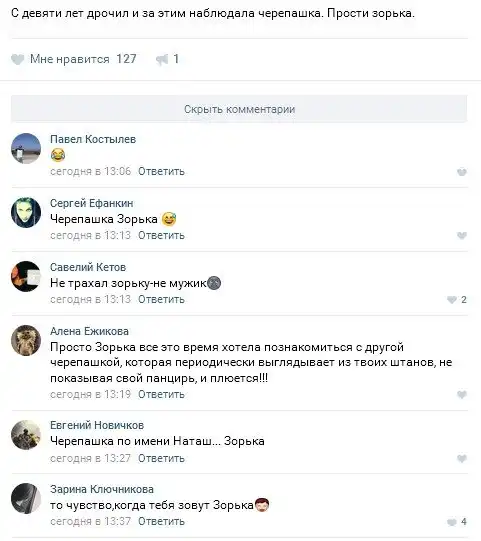481x541 pixels.
Task: Open timestamp сегодня в 13:06 link
Action: 91,171
